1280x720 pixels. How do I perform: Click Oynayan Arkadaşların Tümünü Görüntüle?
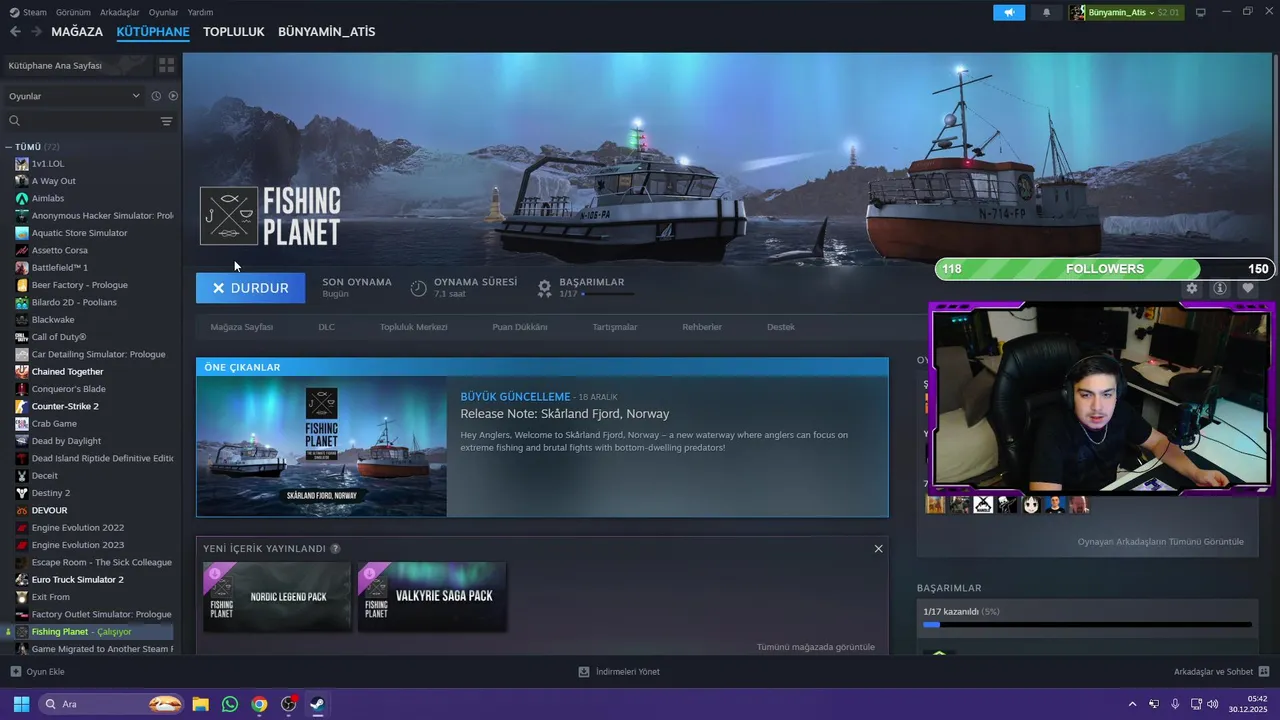pos(1161,542)
